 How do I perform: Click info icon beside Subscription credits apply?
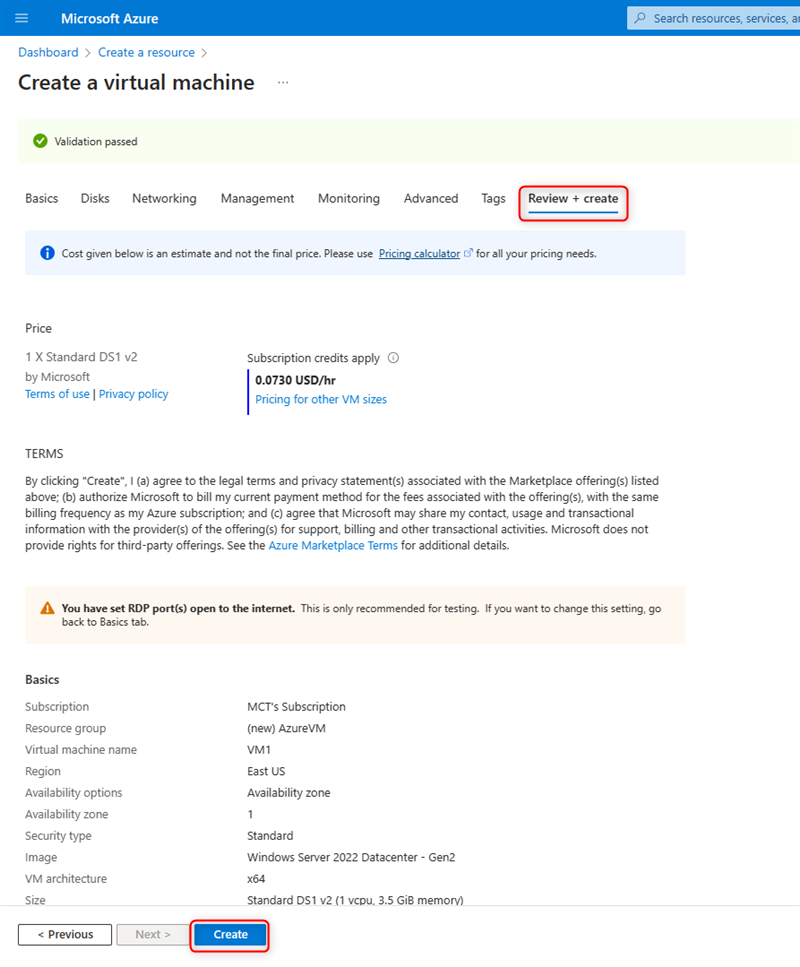point(393,358)
